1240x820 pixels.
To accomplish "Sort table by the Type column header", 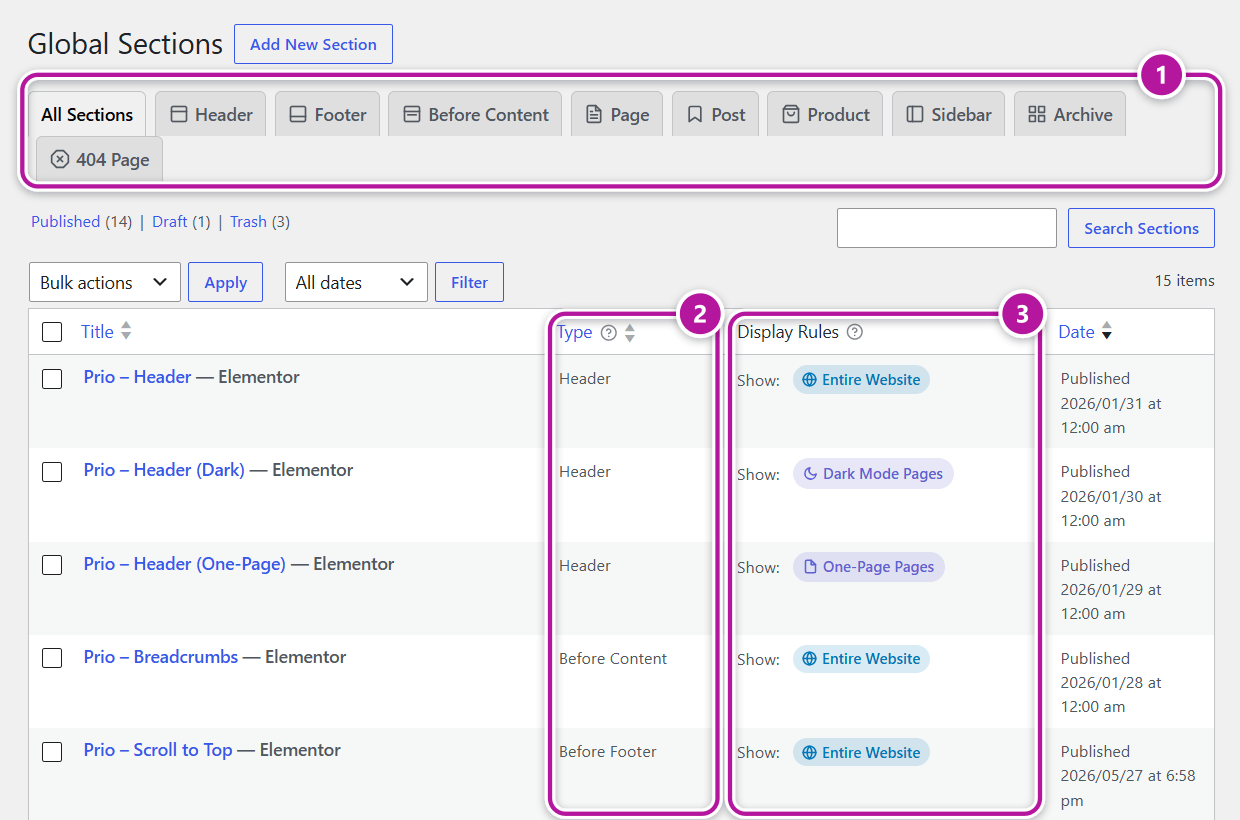I will [x=574, y=332].
